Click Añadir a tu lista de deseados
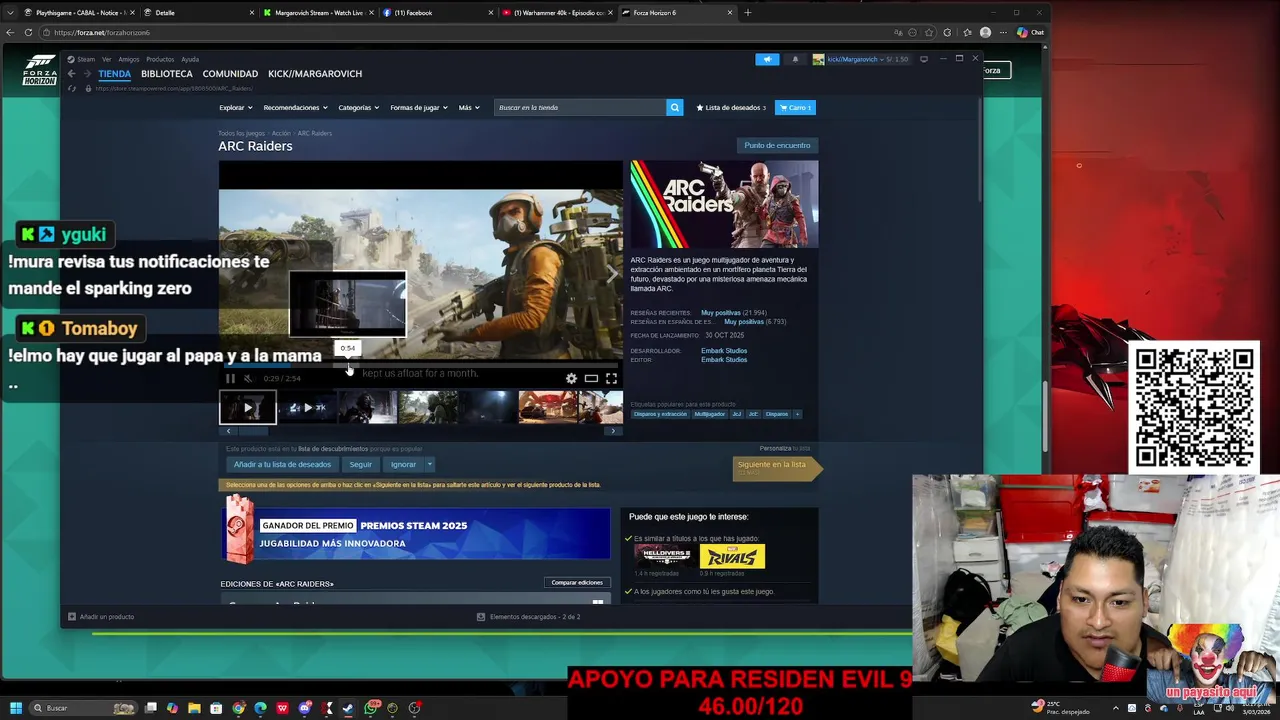Image resolution: width=1280 pixels, height=720 pixels. (x=282, y=464)
